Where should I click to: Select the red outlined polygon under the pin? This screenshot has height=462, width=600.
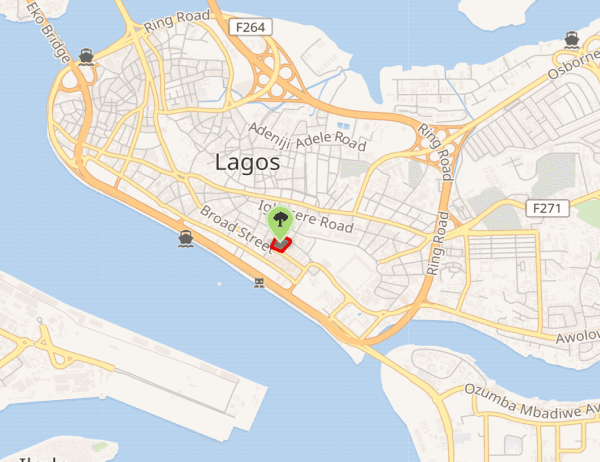pyautogui.click(x=281, y=245)
